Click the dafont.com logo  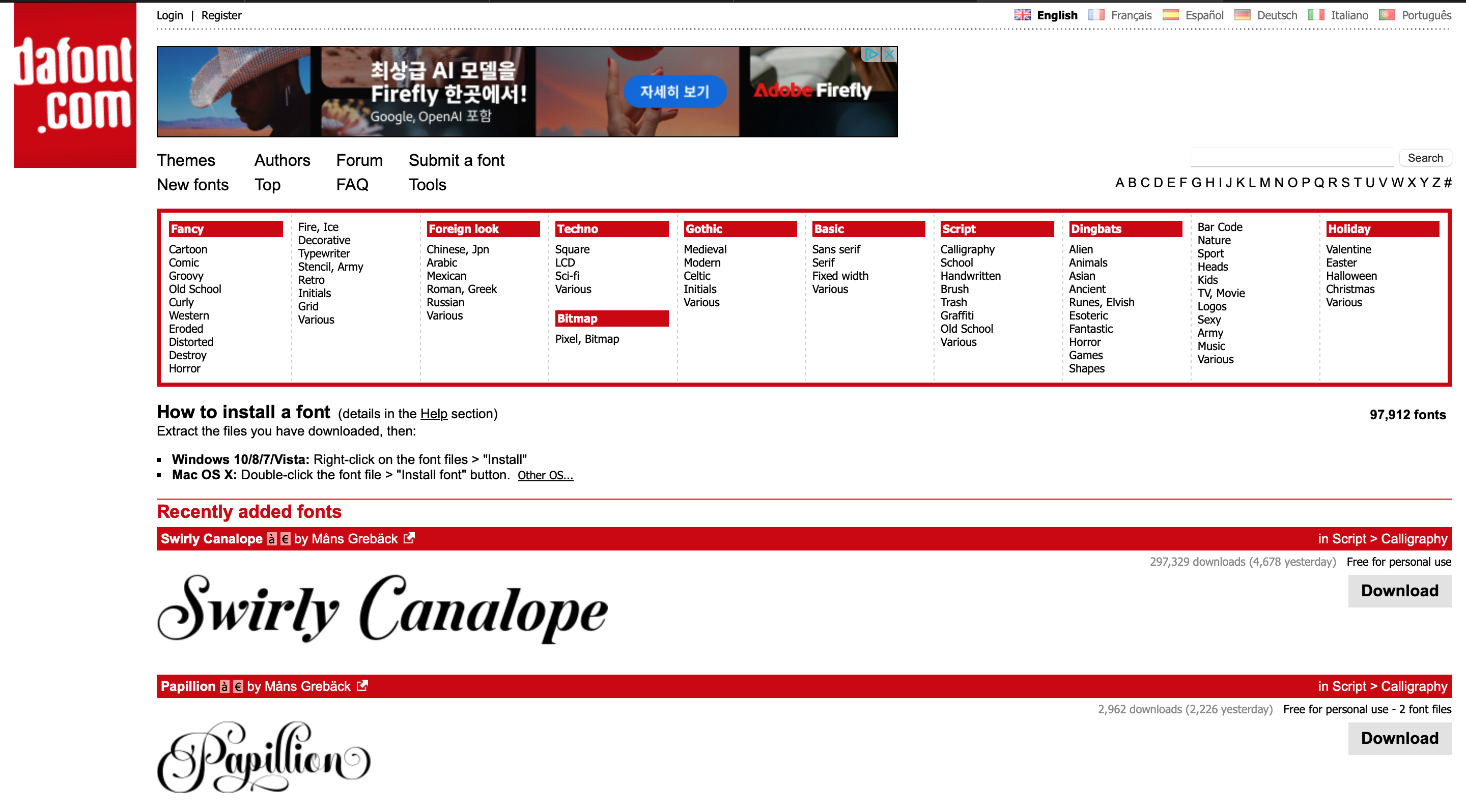pyautogui.click(x=75, y=85)
